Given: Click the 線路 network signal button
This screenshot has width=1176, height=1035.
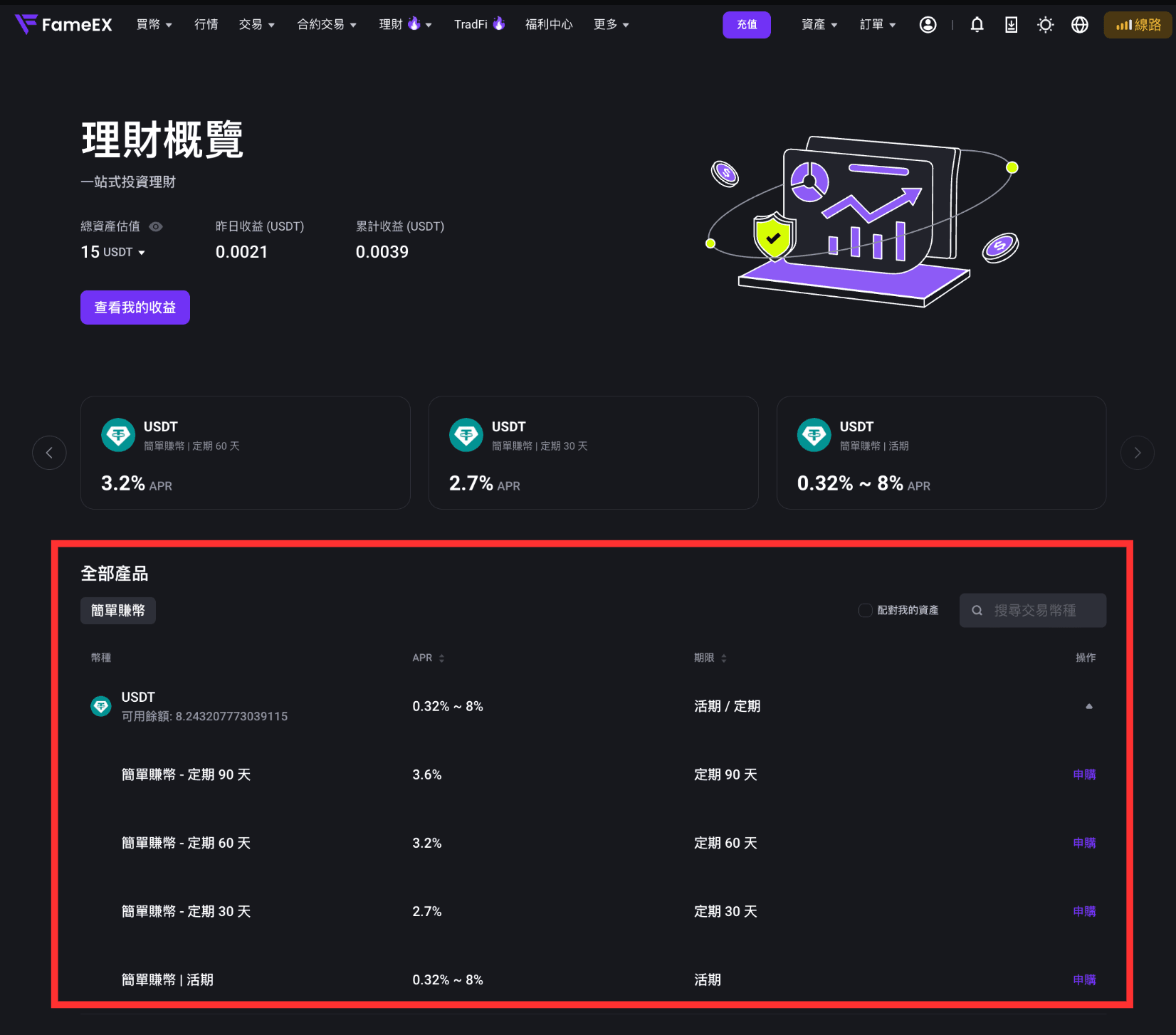Looking at the screenshot, I should pyautogui.click(x=1138, y=25).
